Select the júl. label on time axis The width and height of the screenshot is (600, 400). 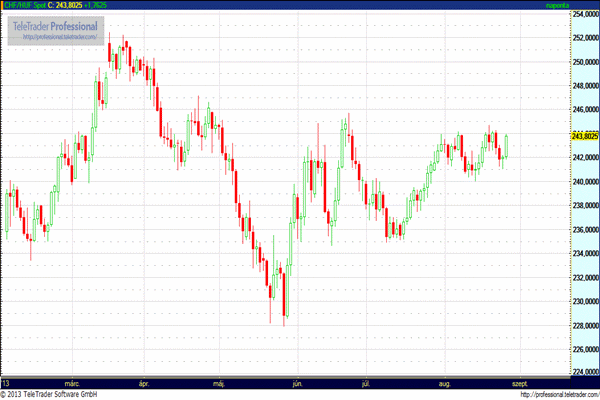(x=367, y=383)
